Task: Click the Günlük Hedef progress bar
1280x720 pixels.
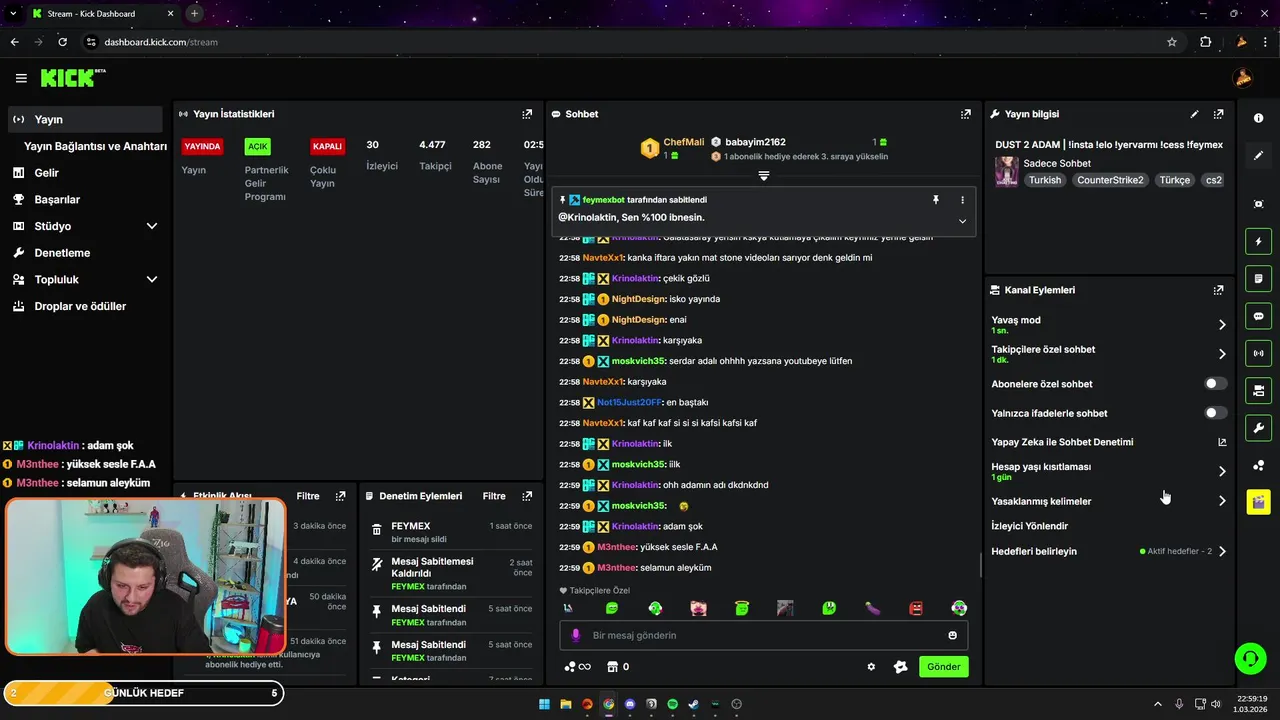Action: click(144, 693)
